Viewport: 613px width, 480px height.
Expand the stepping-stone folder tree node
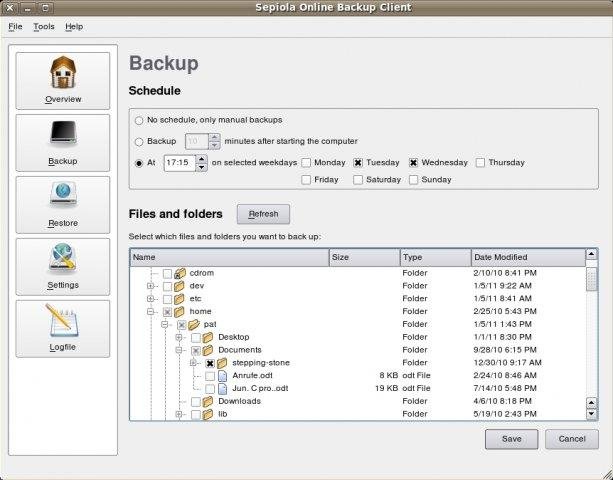tap(193, 363)
